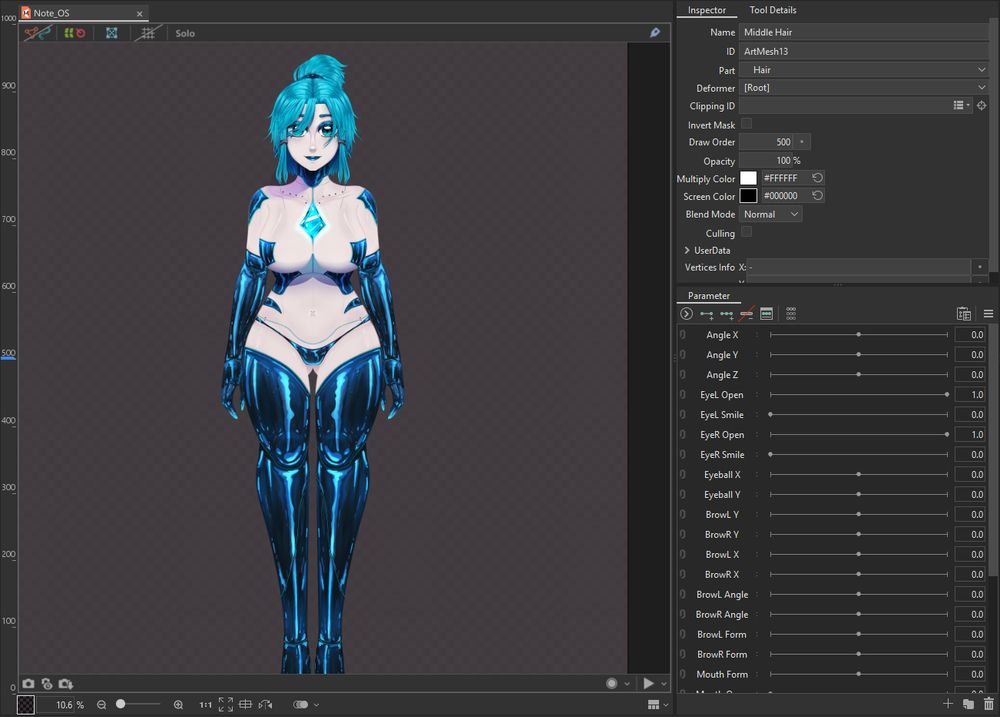This screenshot has width=1000, height=717.
Task: Add three keyforms to the parameter
Action: (726, 313)
